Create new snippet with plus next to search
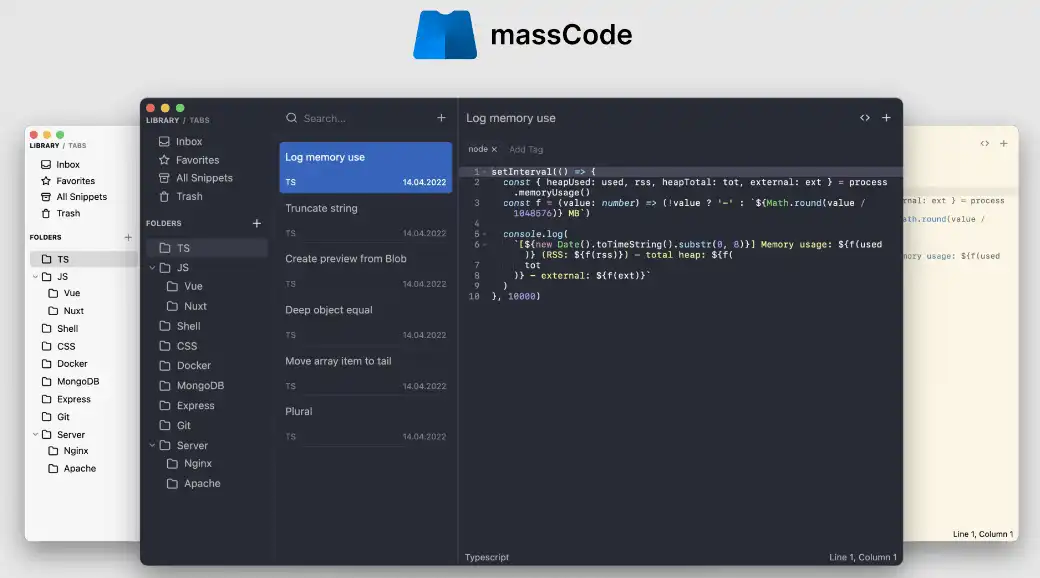Image resolution: width=1040 pixels, height=578 pixels. point(441,118)
